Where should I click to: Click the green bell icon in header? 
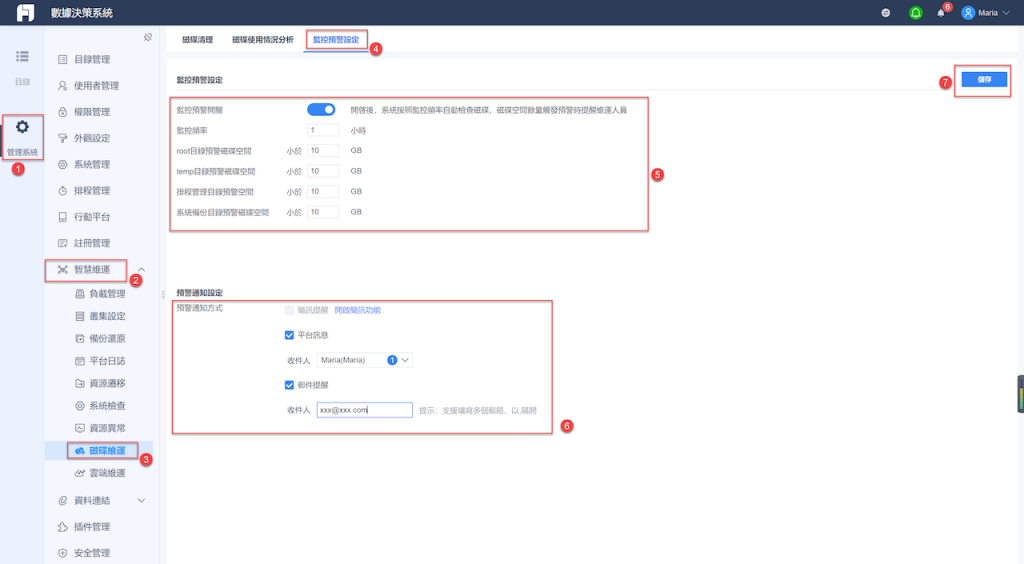click(x=916, y=12)
